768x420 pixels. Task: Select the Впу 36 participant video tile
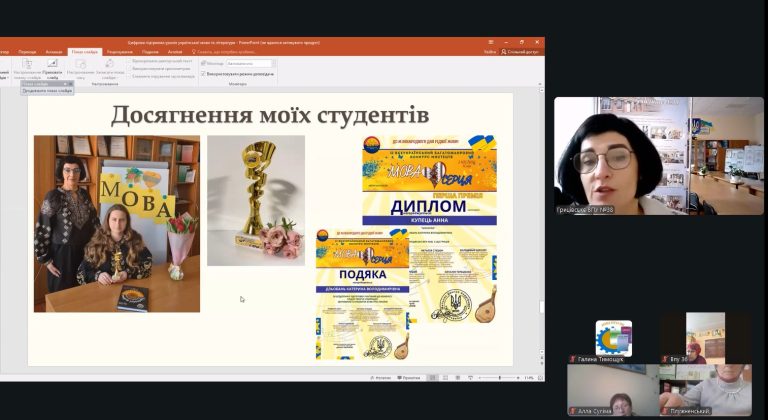click(x=705, y=338)
